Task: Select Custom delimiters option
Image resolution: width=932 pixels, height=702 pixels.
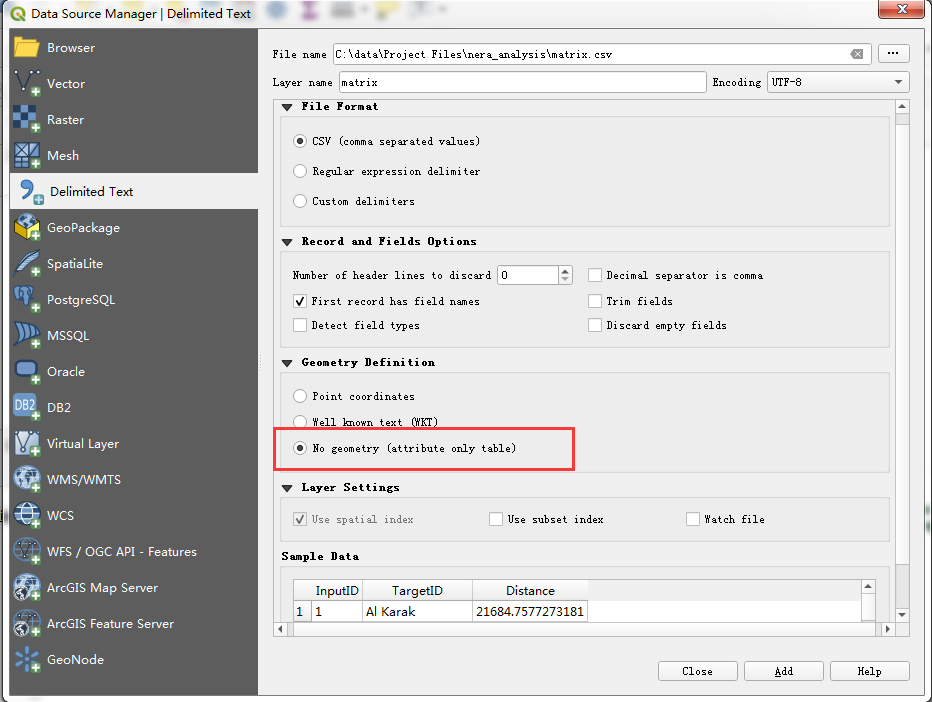Action: click(300, 201)
